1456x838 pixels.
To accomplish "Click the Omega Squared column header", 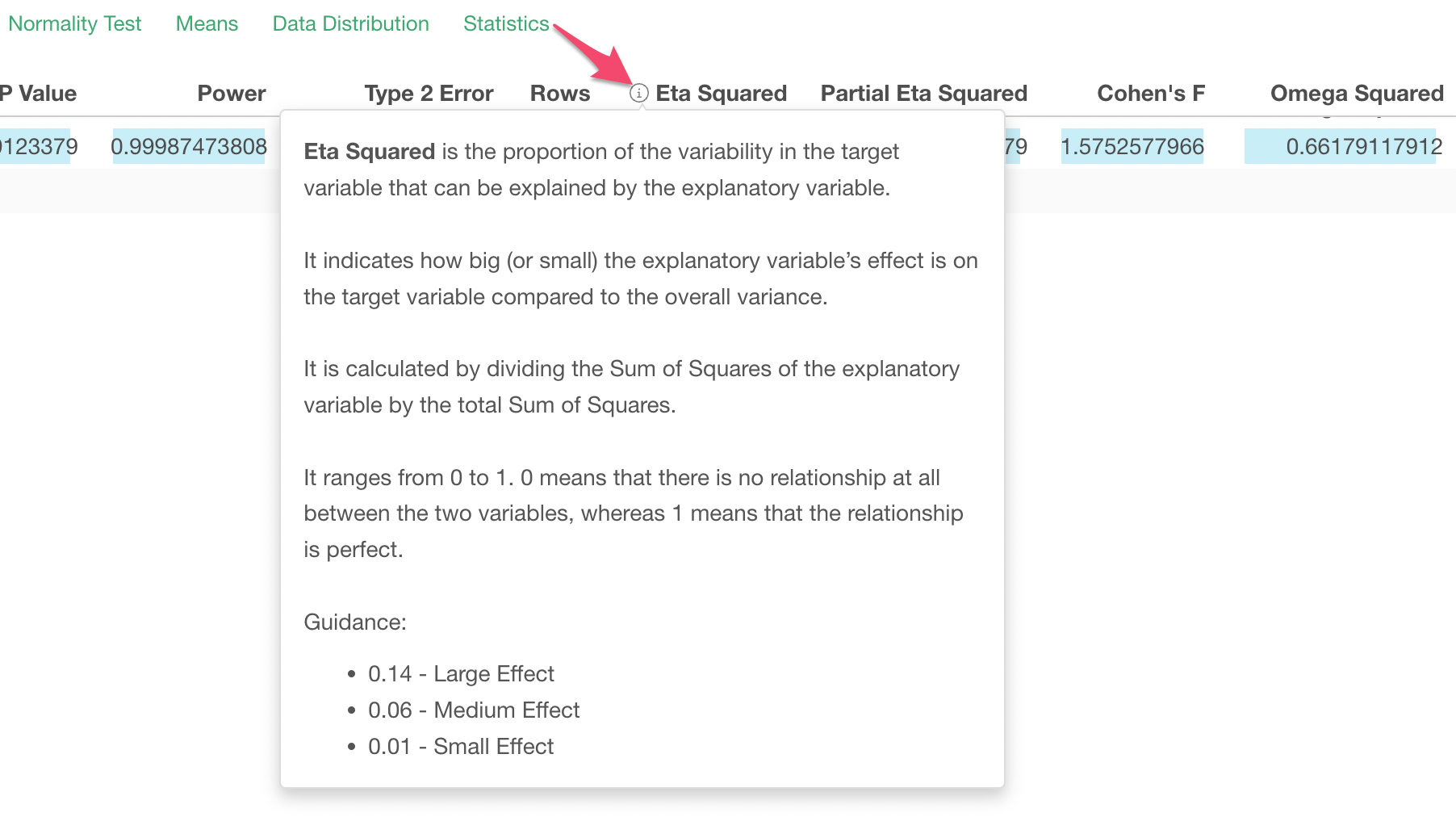I will [x=1357, y=94].
